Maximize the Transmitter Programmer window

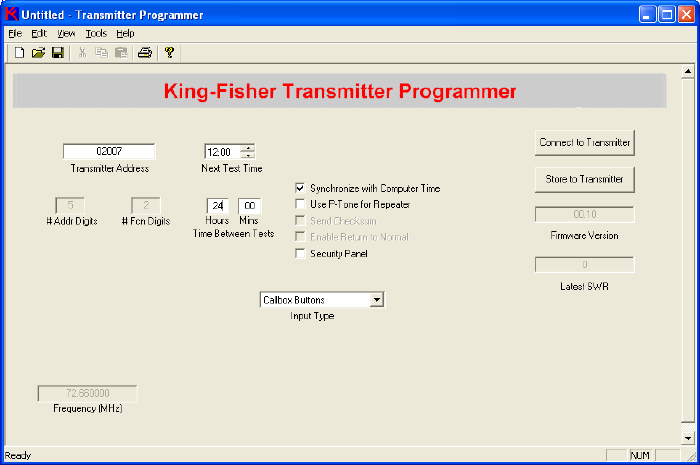(x=667, y=15)
